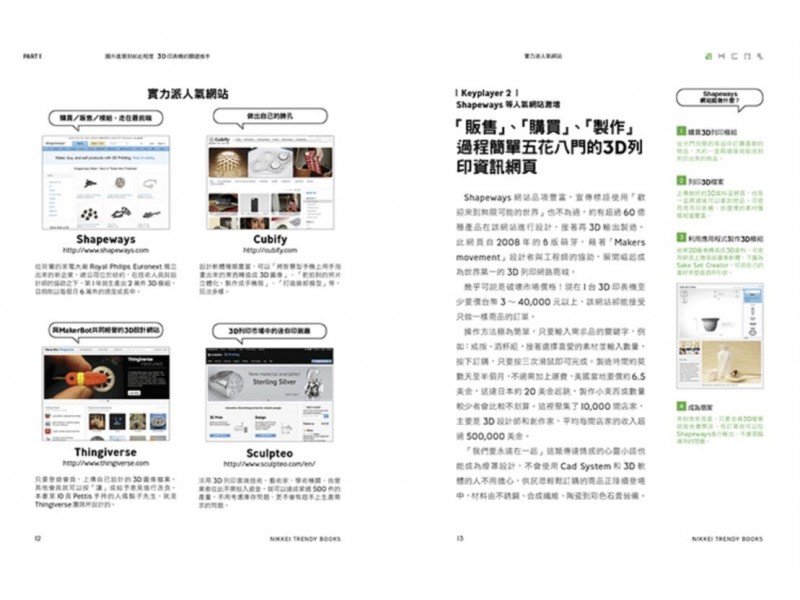Click "NIKKEI TRENDY BOOKS" on page 13
Image resolution: width=800 pixels, height=600 pixels.
pos(727,539)
